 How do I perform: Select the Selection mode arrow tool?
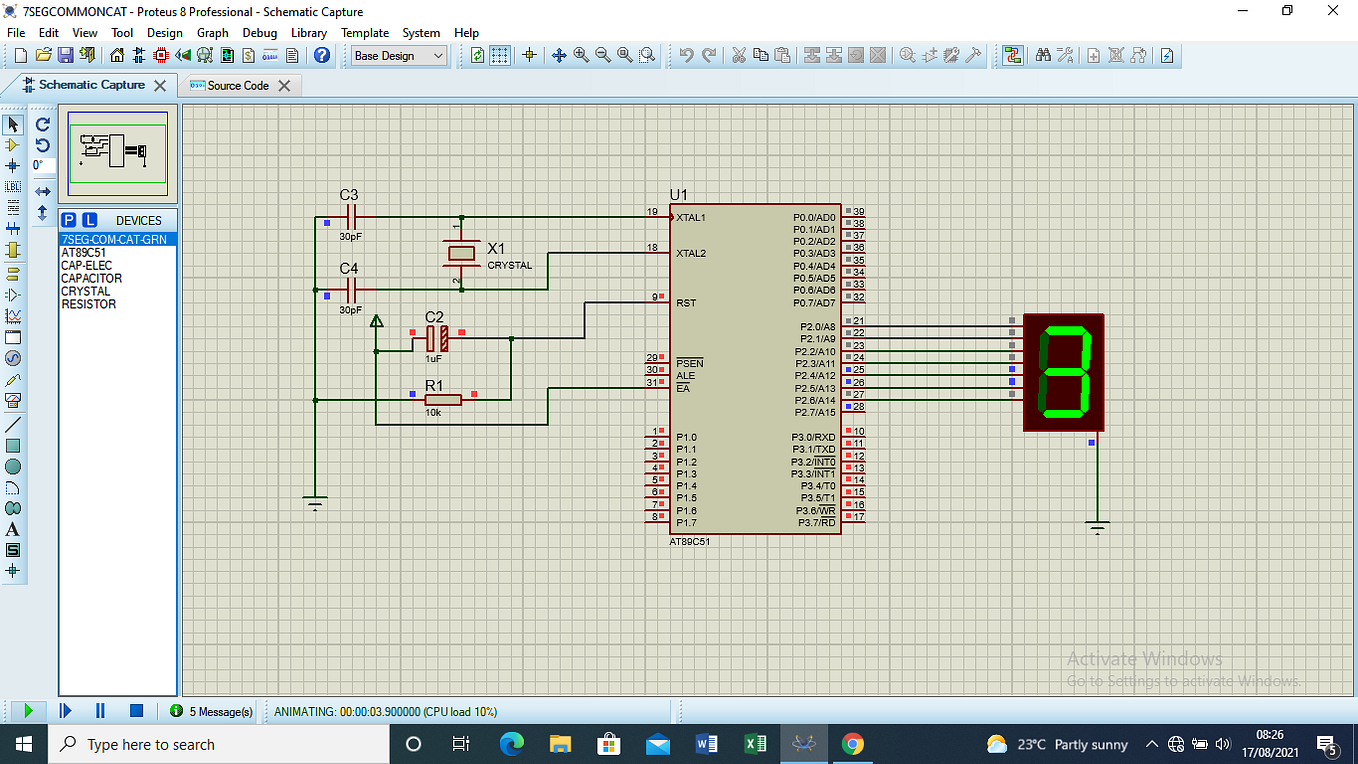[x=13, y=124]
